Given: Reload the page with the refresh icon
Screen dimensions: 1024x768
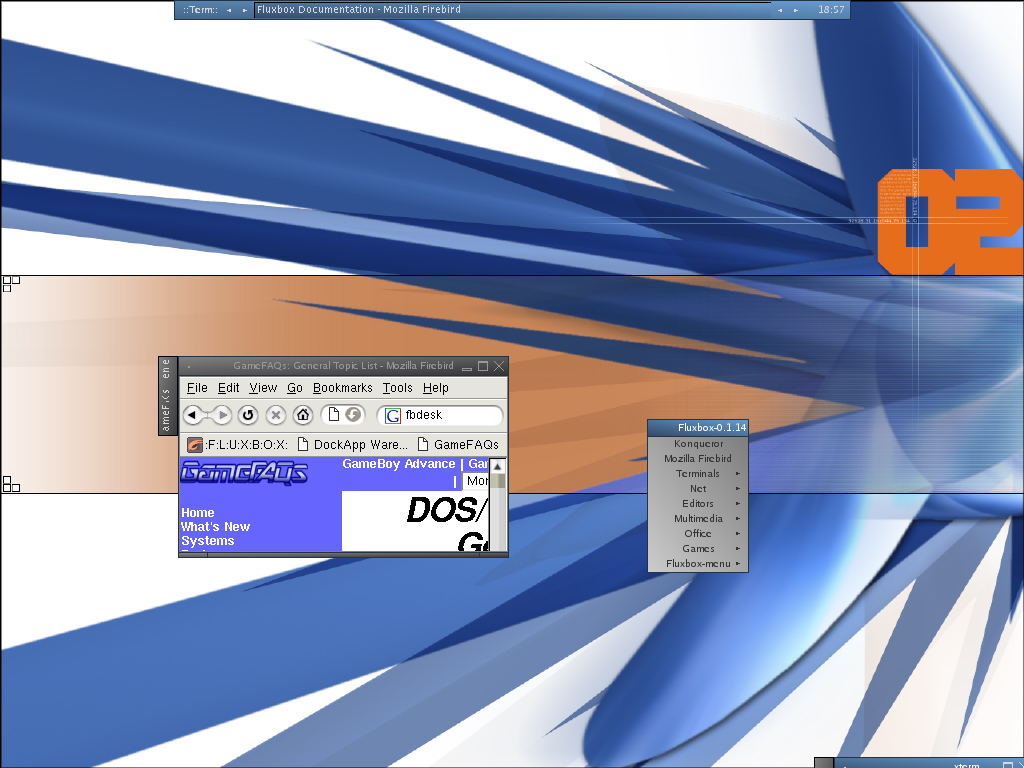Looking at the screenshot, I should pyautogui.click(x=248, y=415).
